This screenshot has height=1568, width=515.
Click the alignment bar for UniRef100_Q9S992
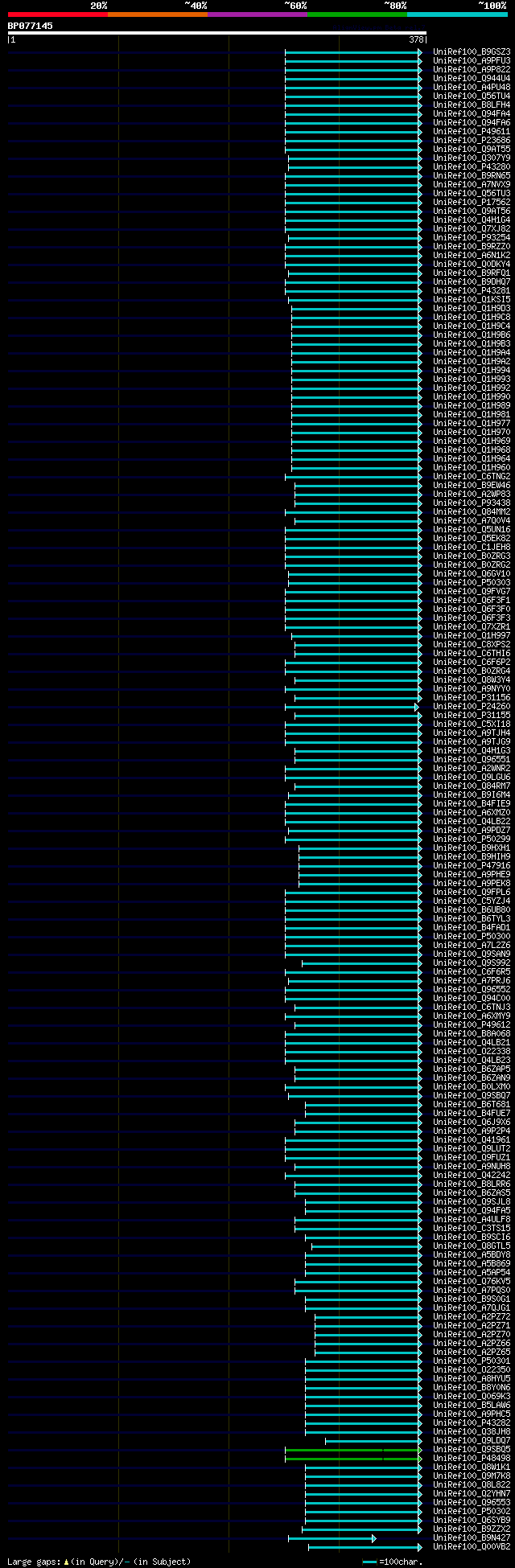(x=362, y=963)
